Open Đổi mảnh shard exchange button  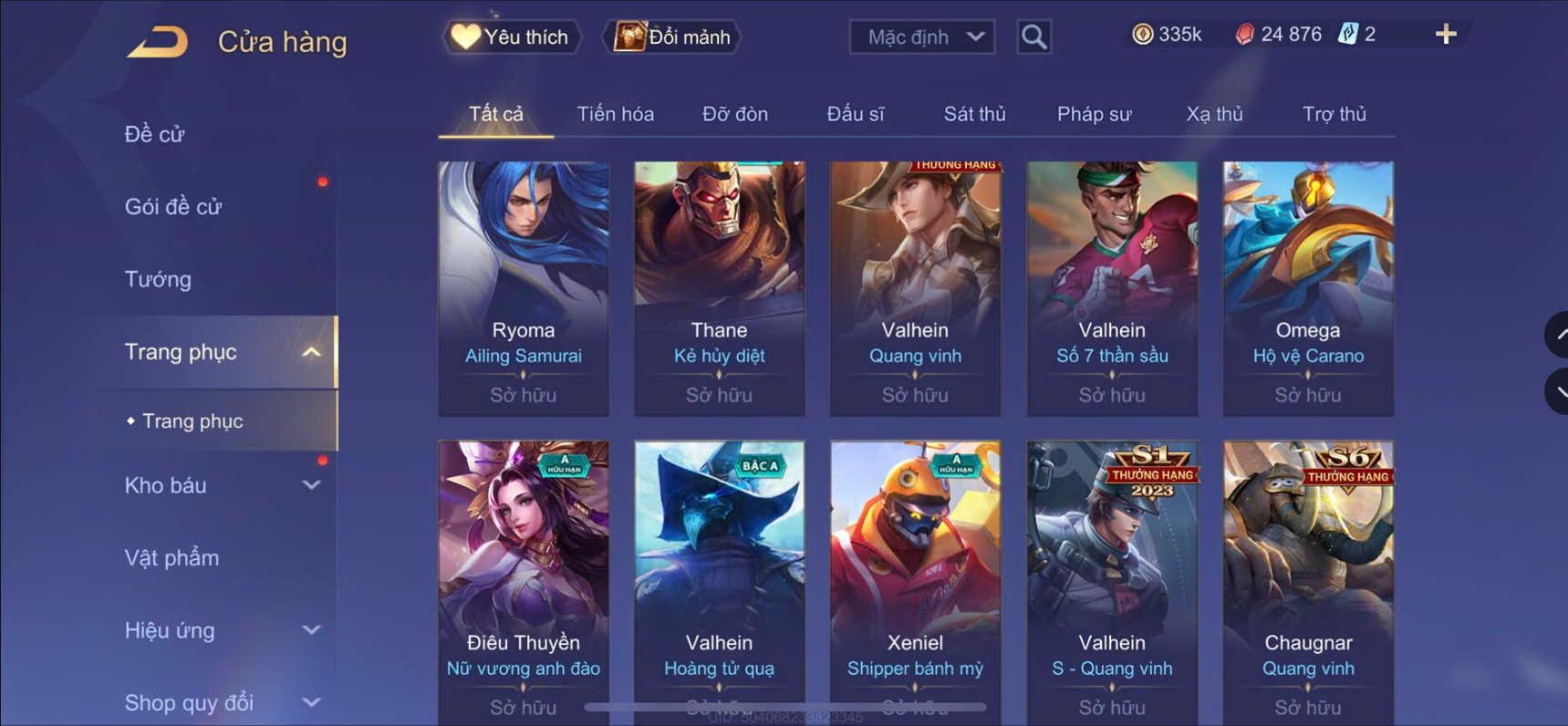pyautogui.click(x=672, y=37)
